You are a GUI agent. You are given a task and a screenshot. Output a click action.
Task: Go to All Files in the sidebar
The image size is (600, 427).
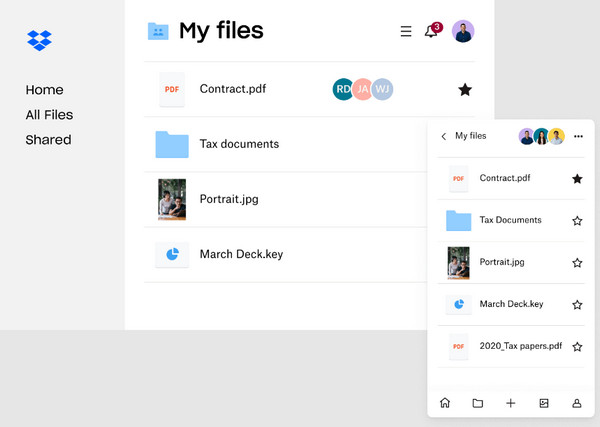click(x=49, y=115)
